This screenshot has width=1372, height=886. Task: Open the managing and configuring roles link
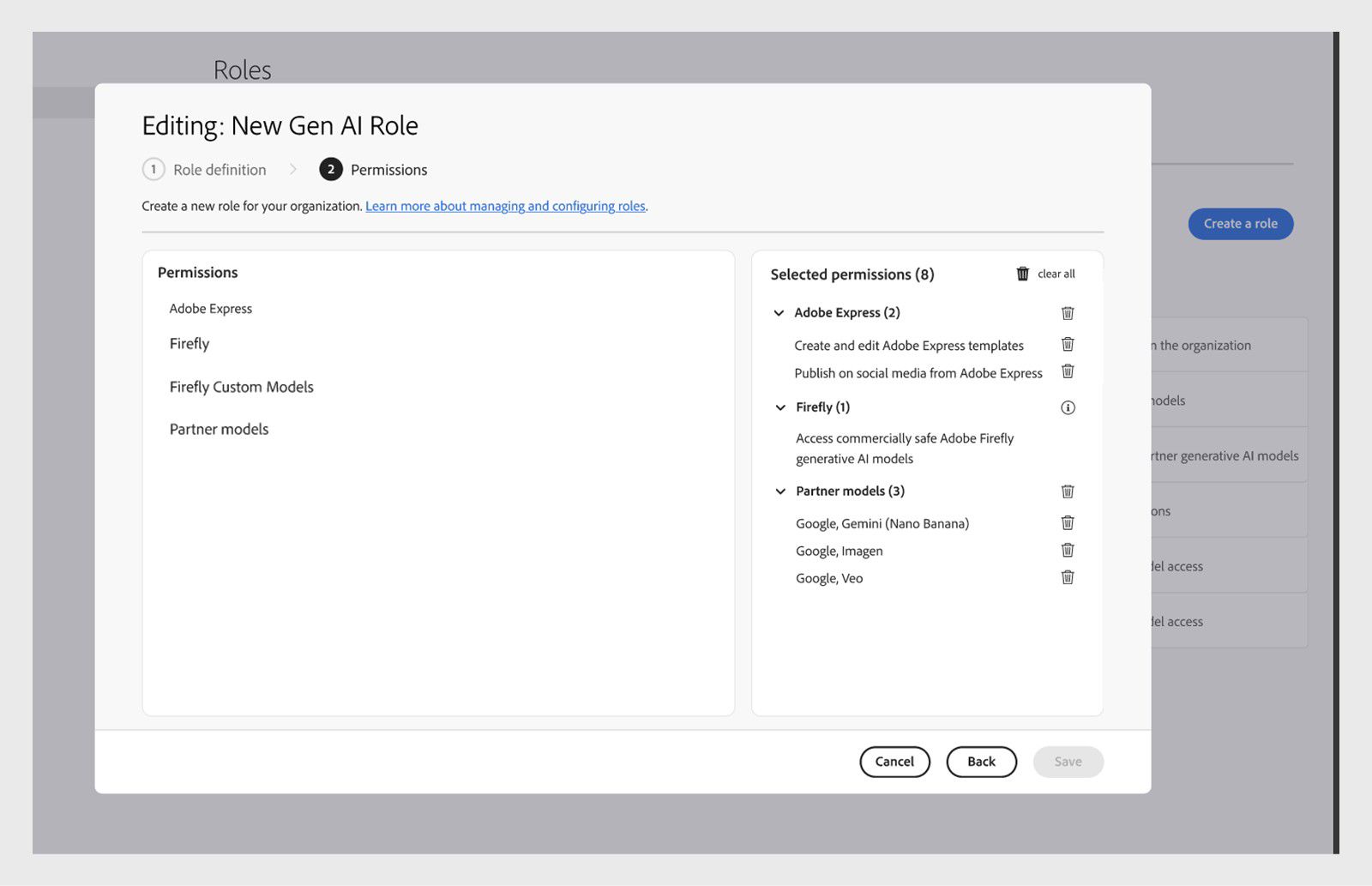click(505, 206)
